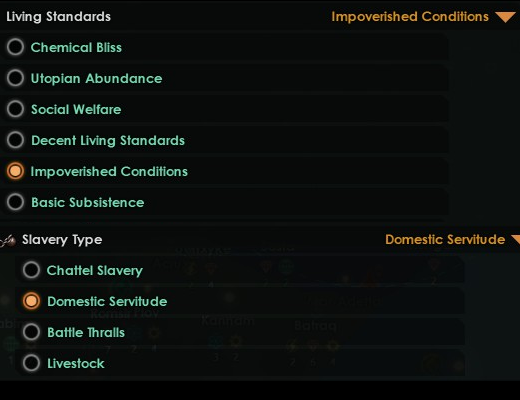Click the shackles icon beside Slavery Type
The image size is (520, 400).
tap(8, 240)
